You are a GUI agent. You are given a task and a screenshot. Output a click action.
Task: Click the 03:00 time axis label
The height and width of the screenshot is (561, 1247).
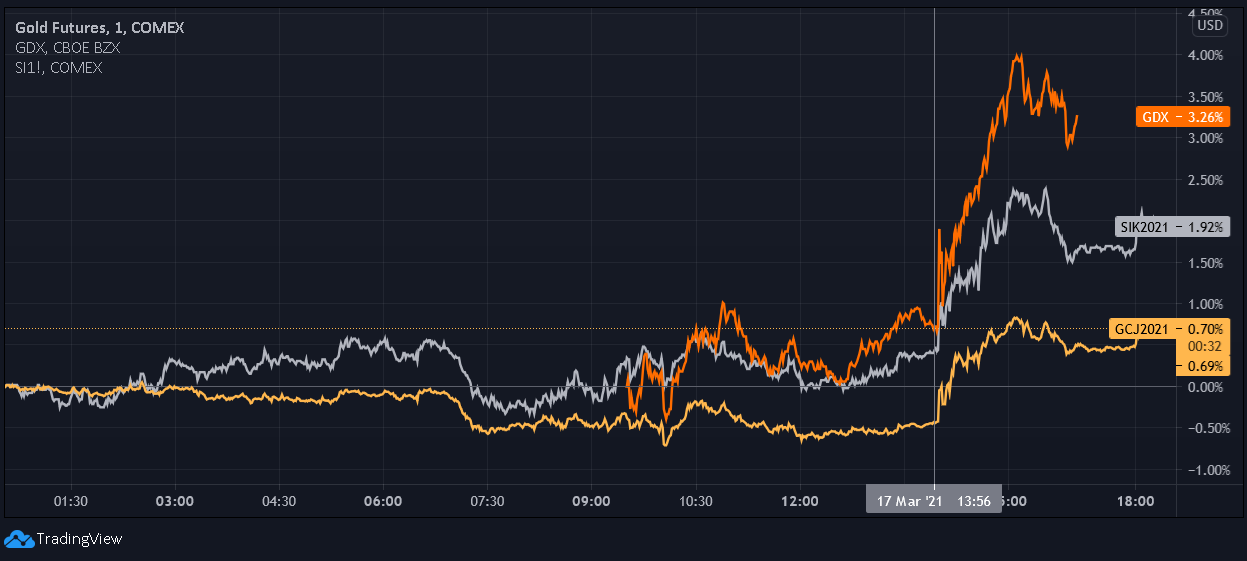pos(175,500)
